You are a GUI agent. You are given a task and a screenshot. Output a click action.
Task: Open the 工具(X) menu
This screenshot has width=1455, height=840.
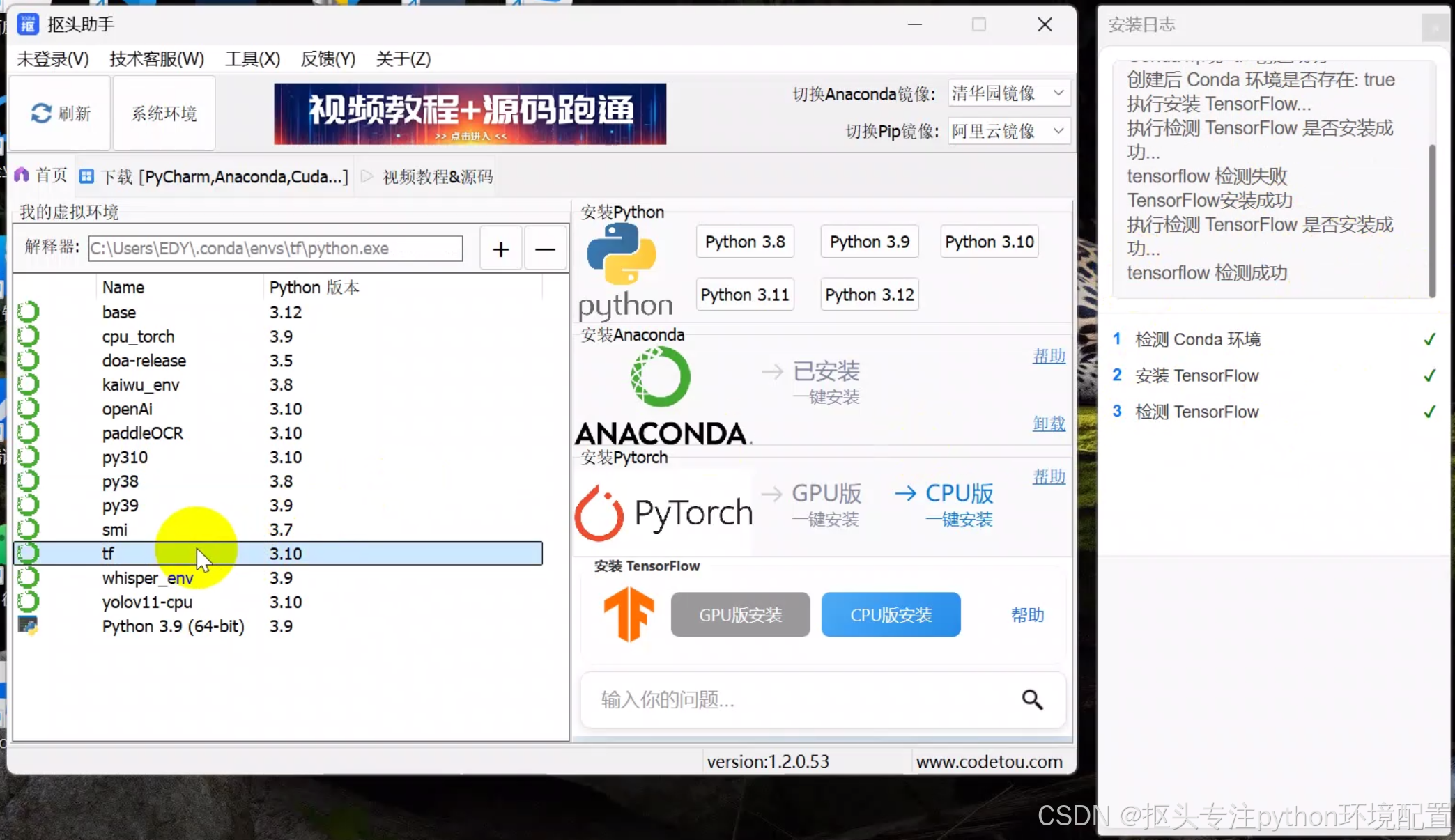coord(252,59)
